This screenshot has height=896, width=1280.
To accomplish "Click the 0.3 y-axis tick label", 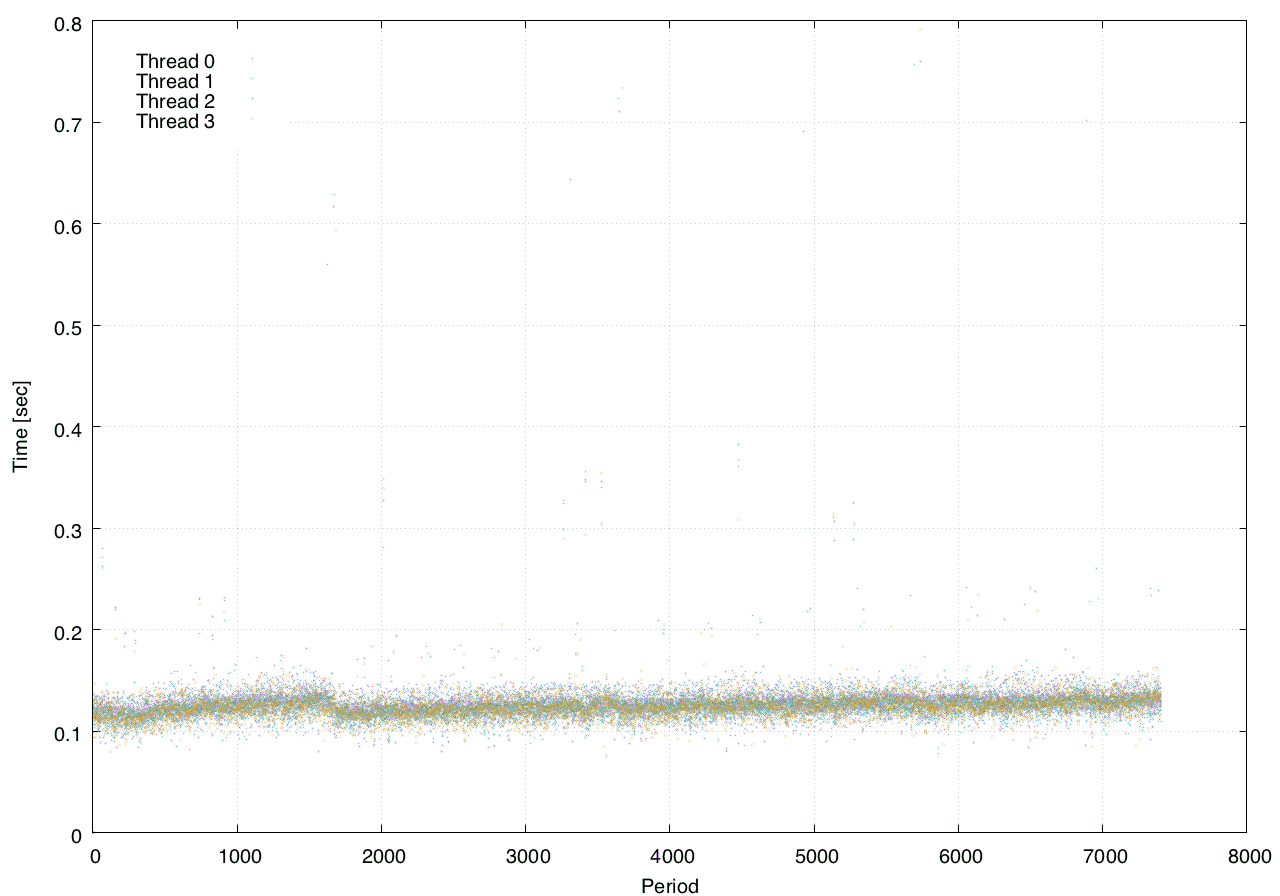I will click(69, 529).
